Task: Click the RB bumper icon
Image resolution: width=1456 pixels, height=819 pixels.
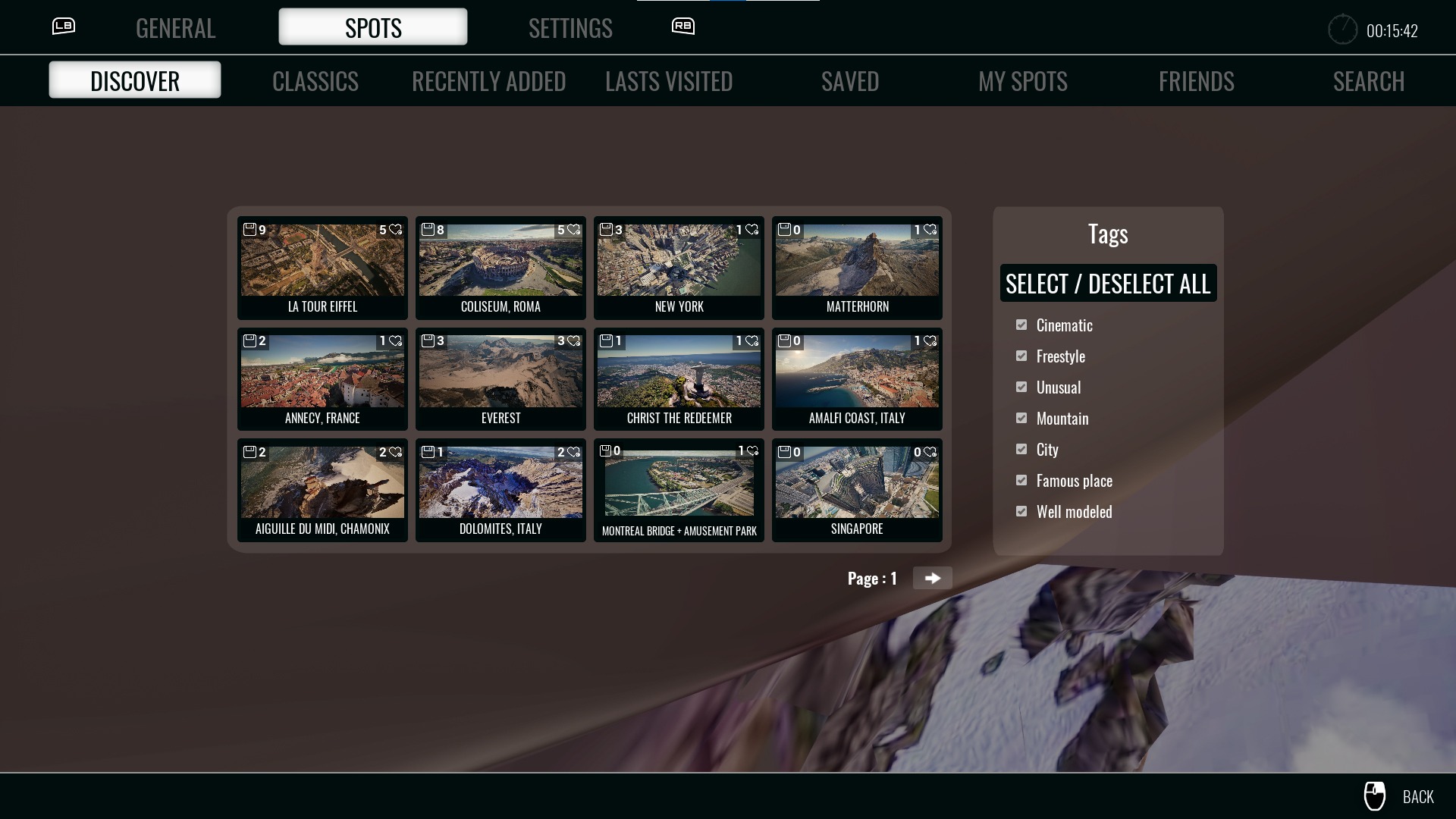Action: (683, 27)
